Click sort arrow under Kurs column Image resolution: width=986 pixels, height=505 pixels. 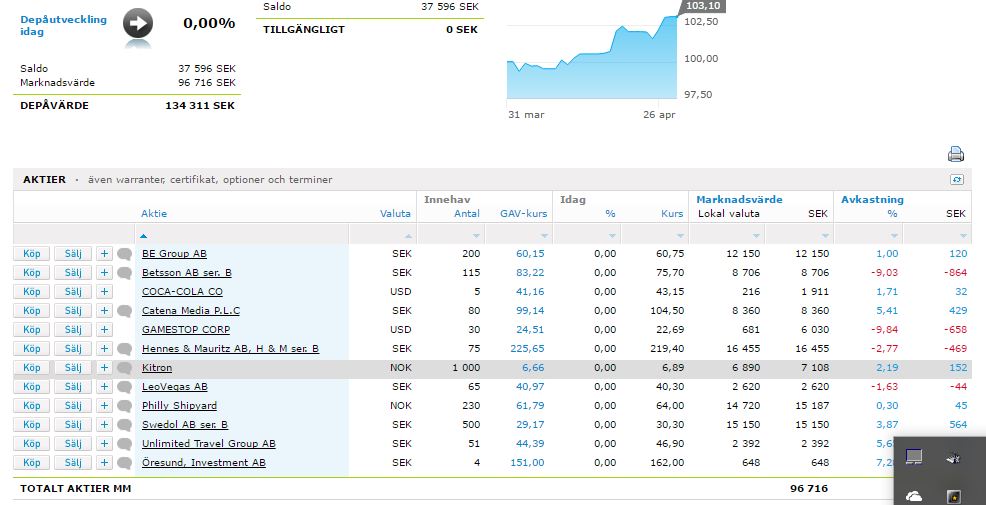click(680, 236)
